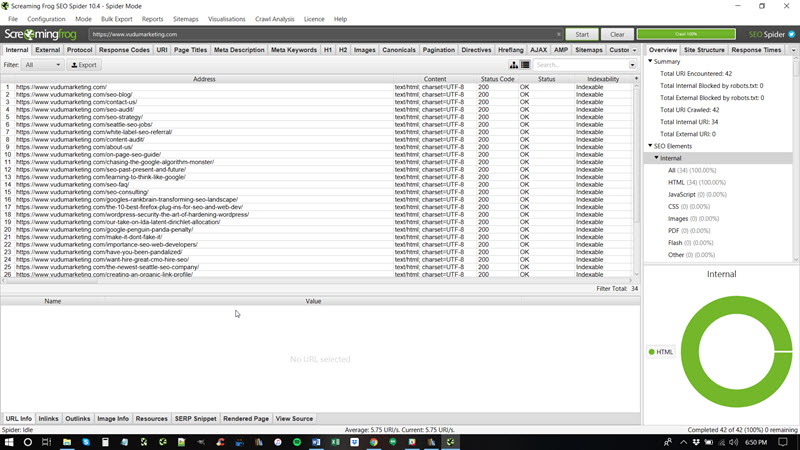Open Calculator from taskbar

pos(105,442)
